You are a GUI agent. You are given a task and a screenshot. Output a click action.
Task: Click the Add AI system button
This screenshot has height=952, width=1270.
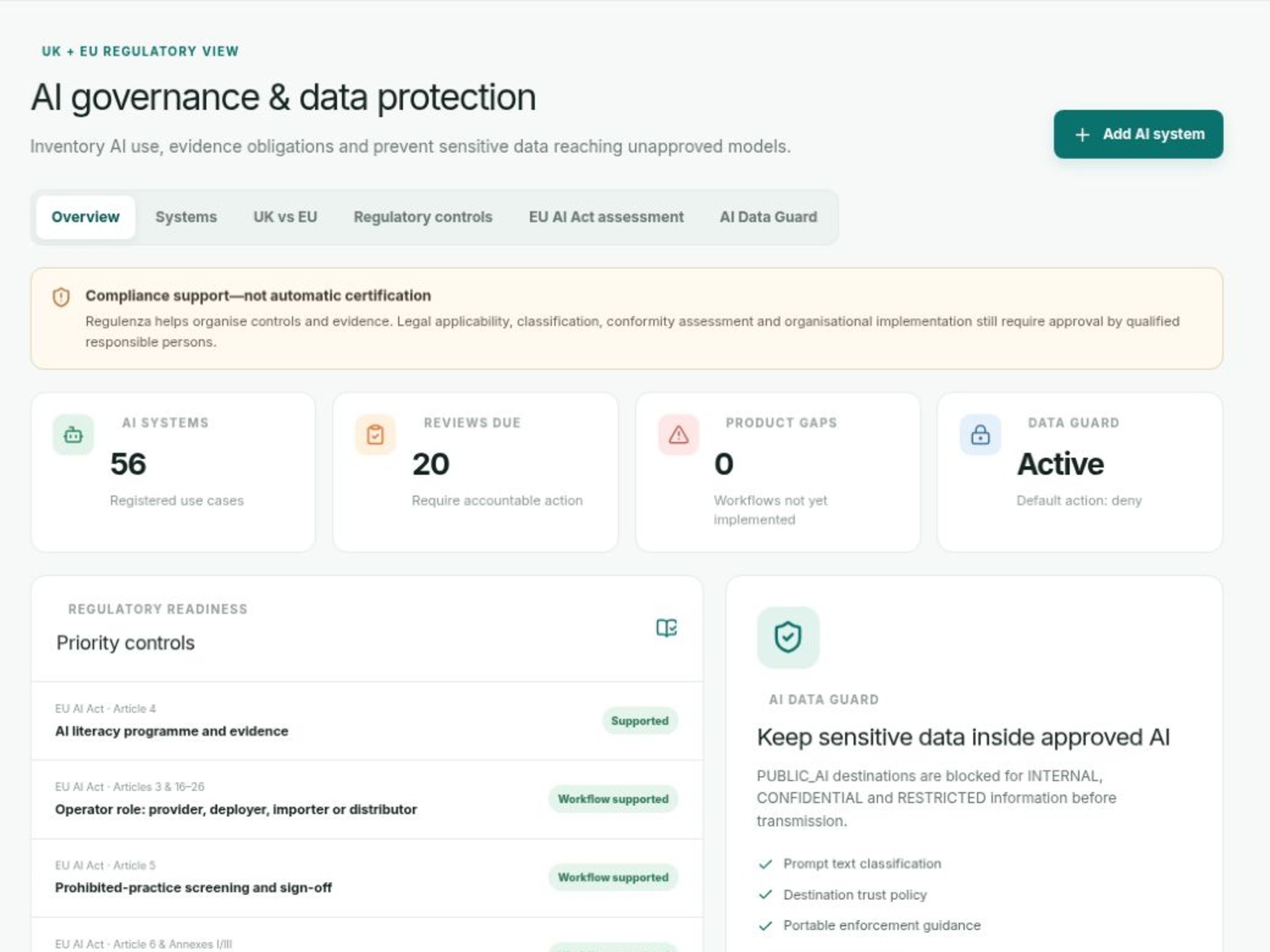click(x=1138, y=134)
